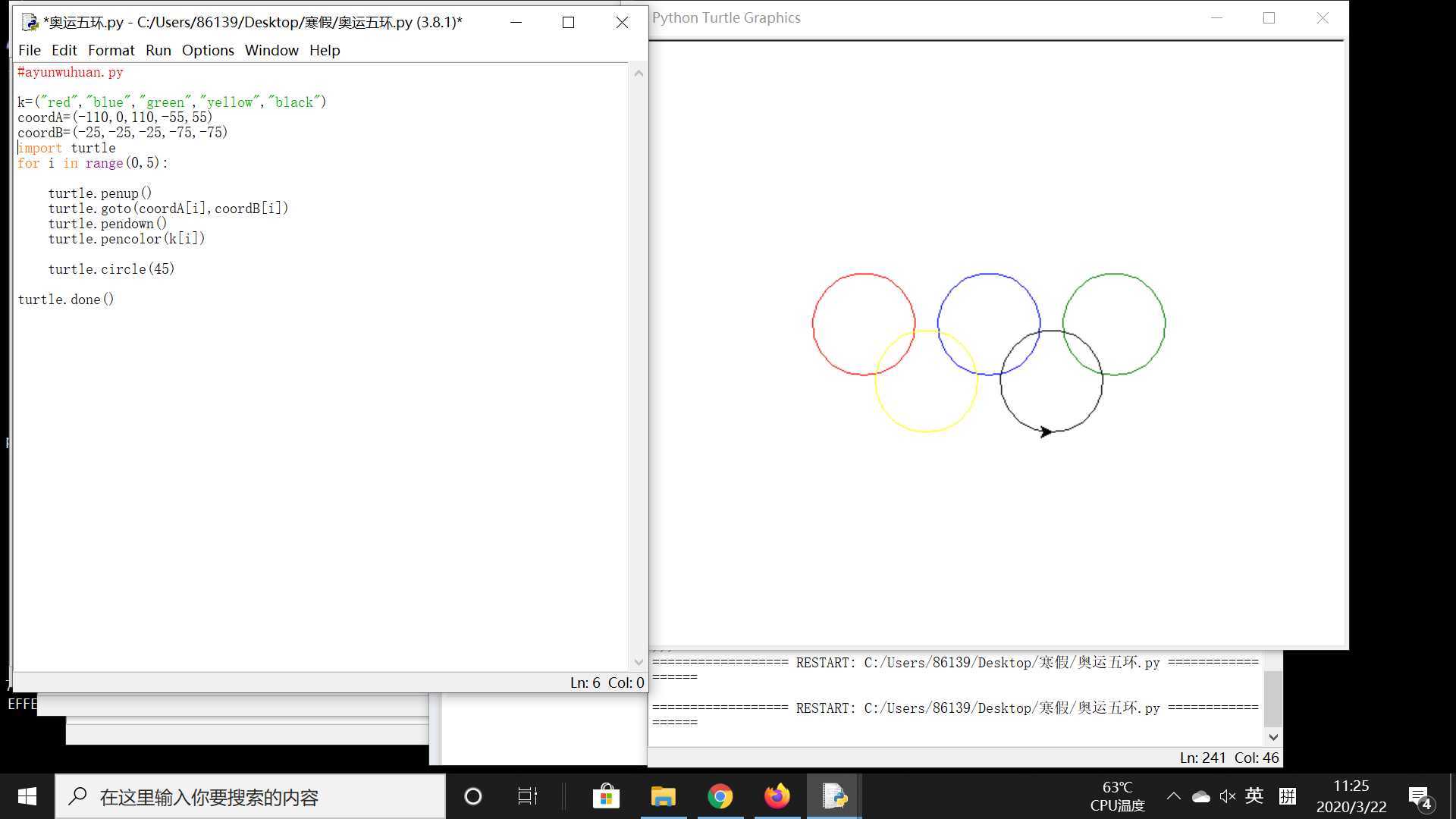Click the #ayunwuhuan.py comment line
Screen dimensions: 1456x819
71,72
